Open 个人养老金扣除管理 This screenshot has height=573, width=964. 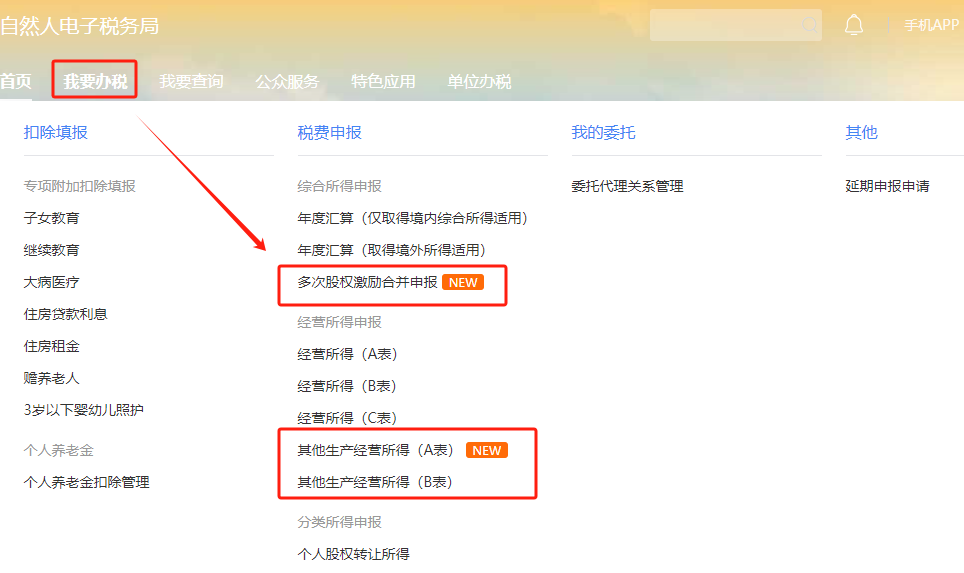86,482
